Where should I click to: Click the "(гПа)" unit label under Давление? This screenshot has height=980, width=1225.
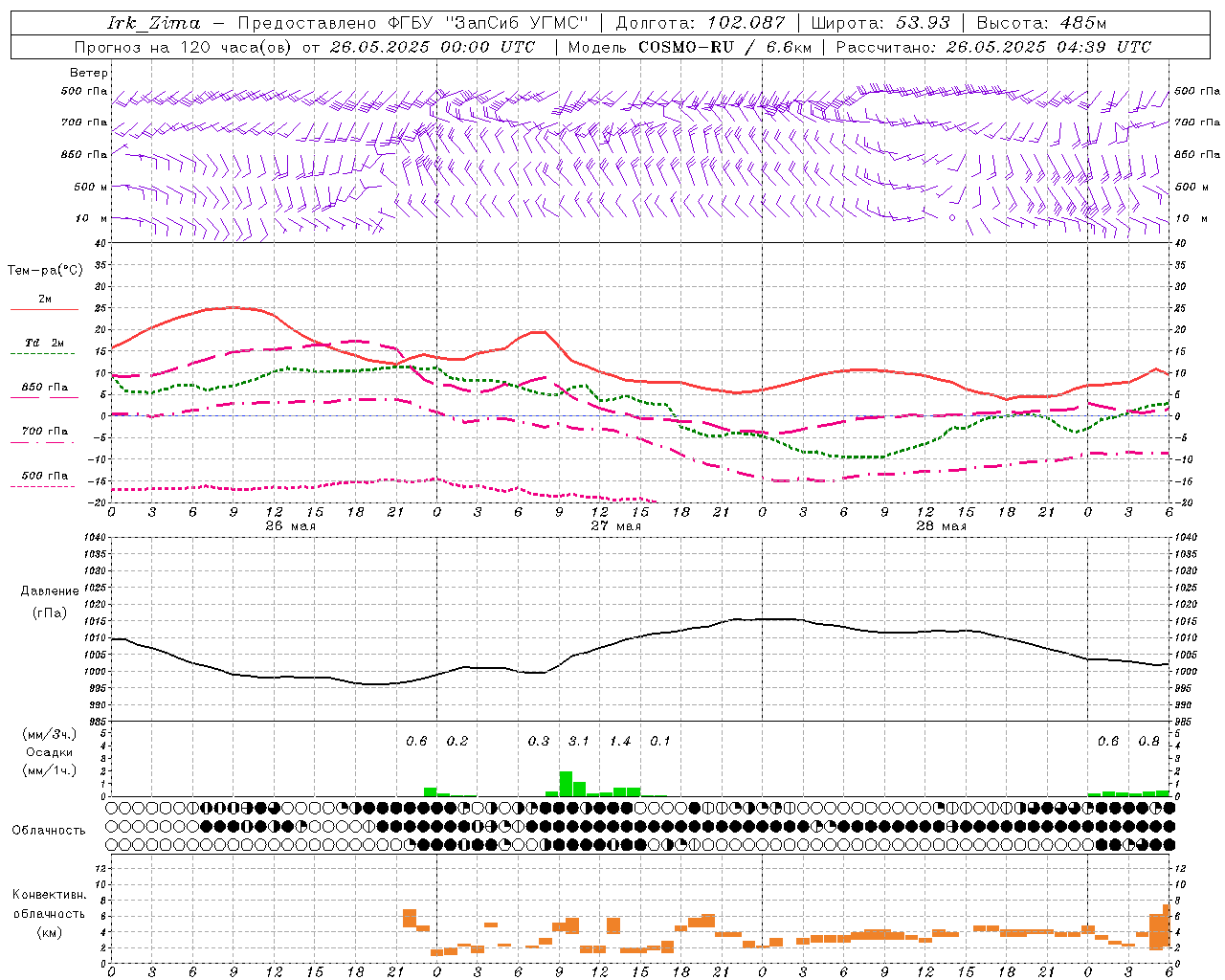50,613
